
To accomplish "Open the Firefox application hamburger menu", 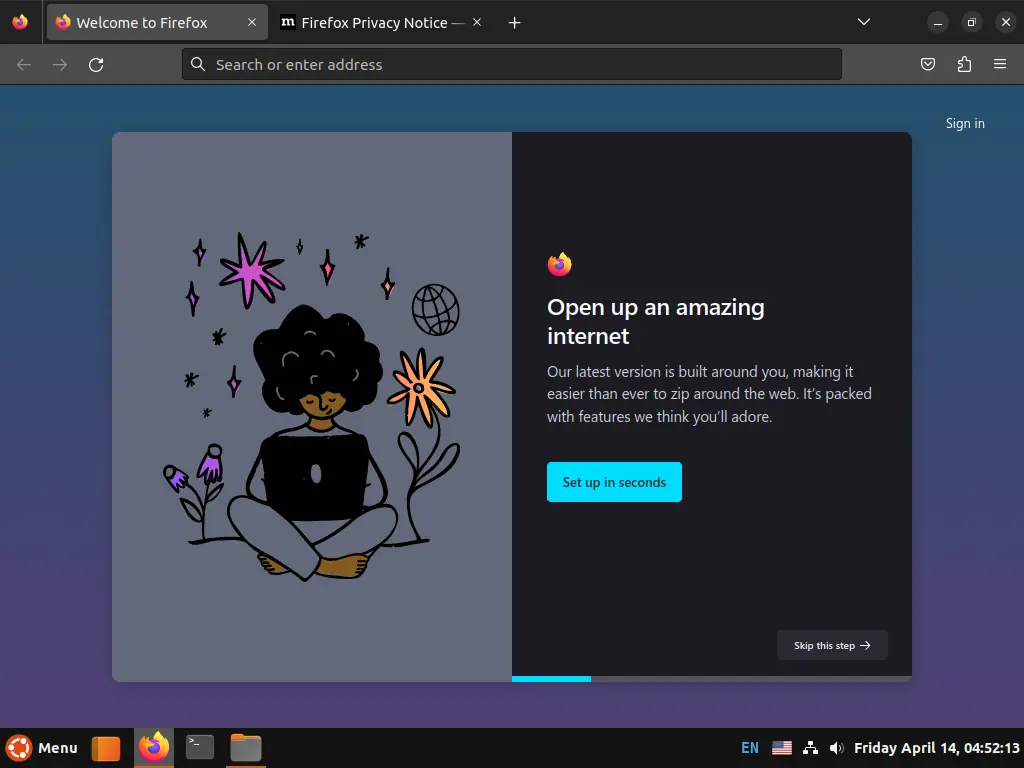I will coord(1000,64).
